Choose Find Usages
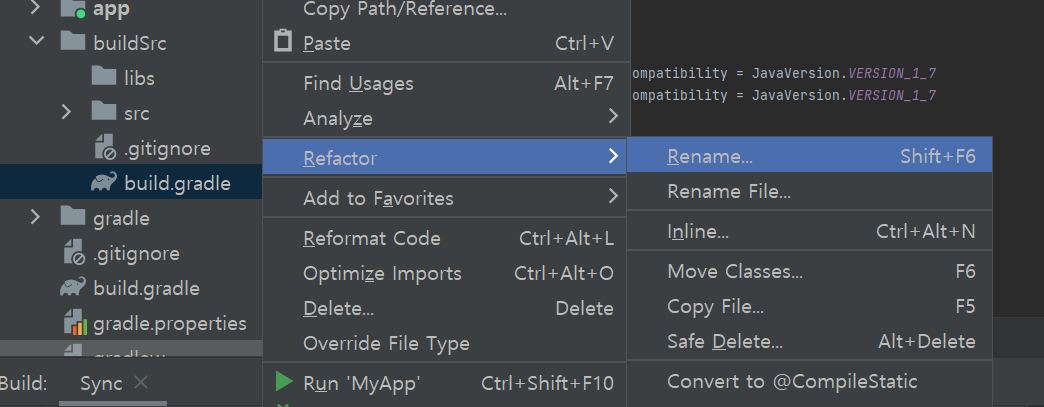 tap(446, 83)
